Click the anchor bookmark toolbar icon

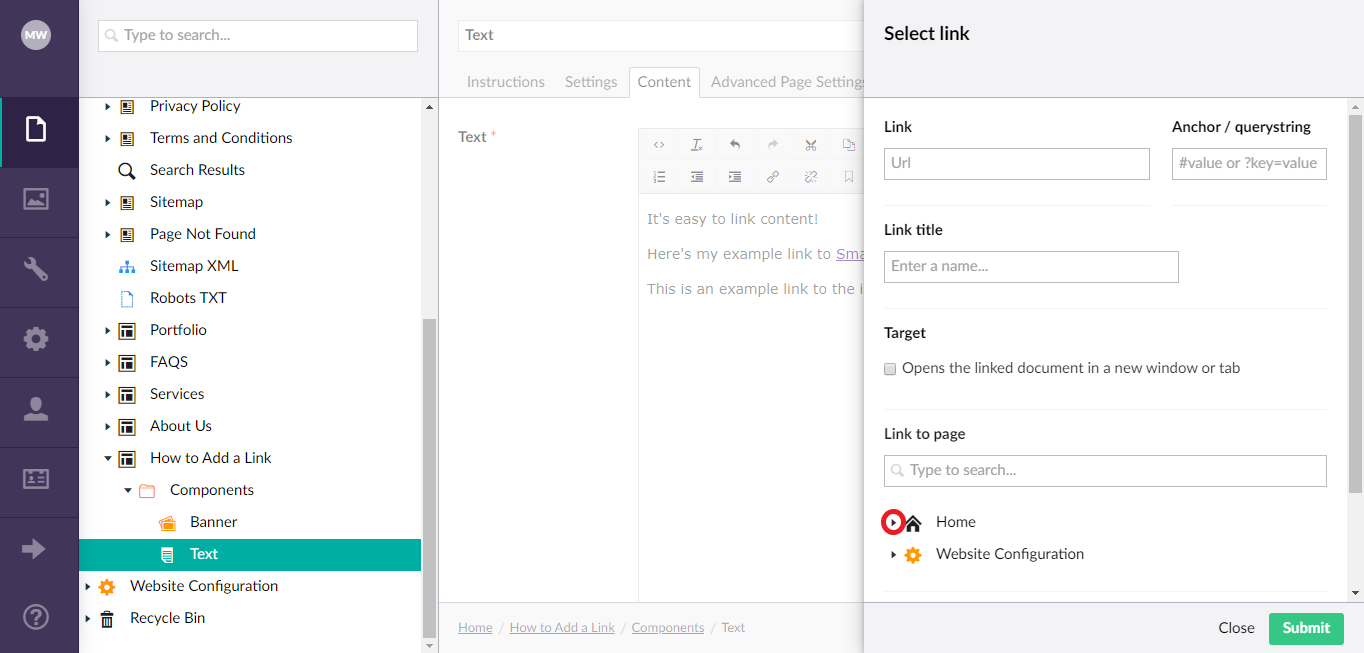click(x=849, y=177)
